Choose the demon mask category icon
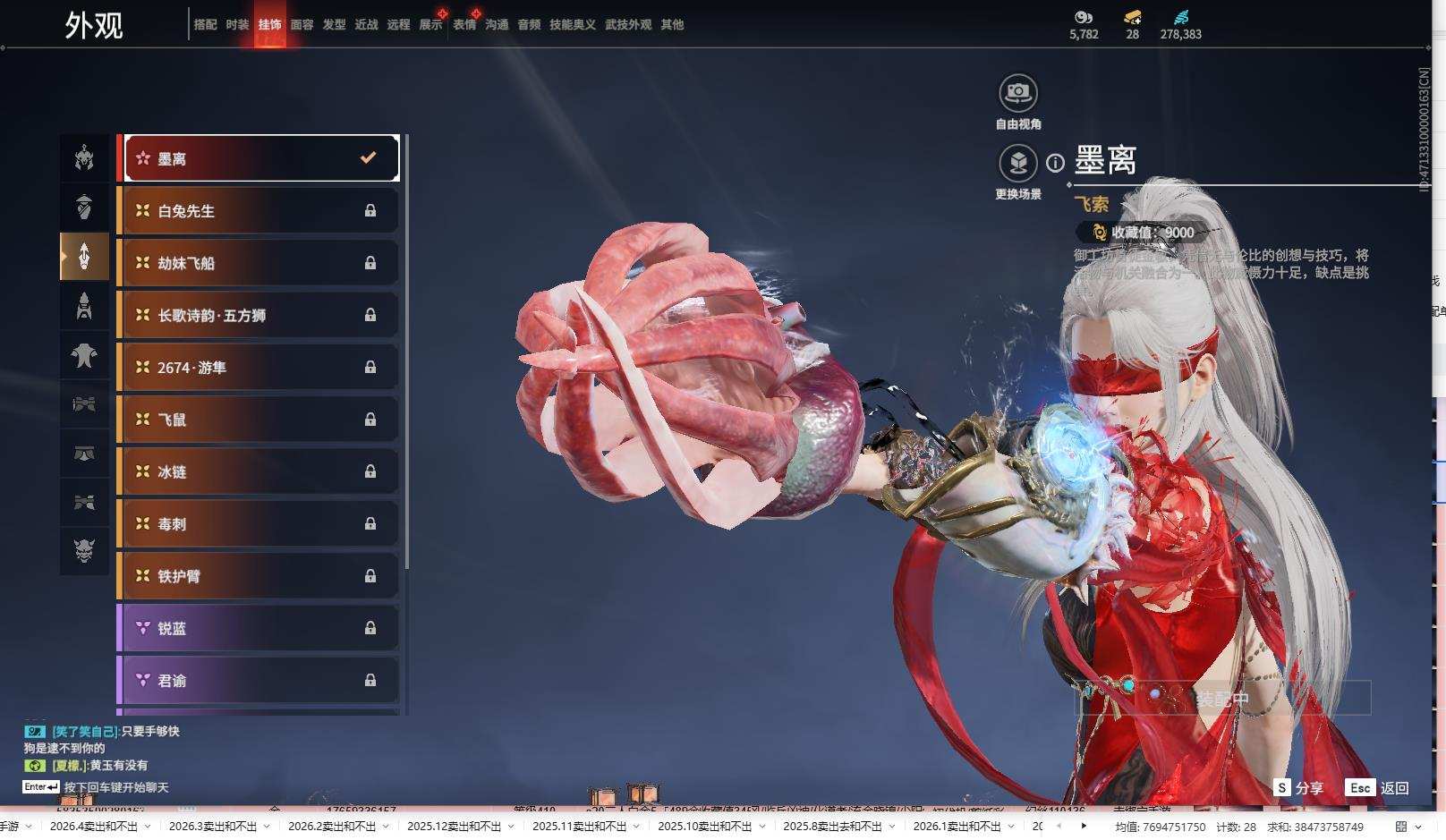 click(x=84, y=550)
